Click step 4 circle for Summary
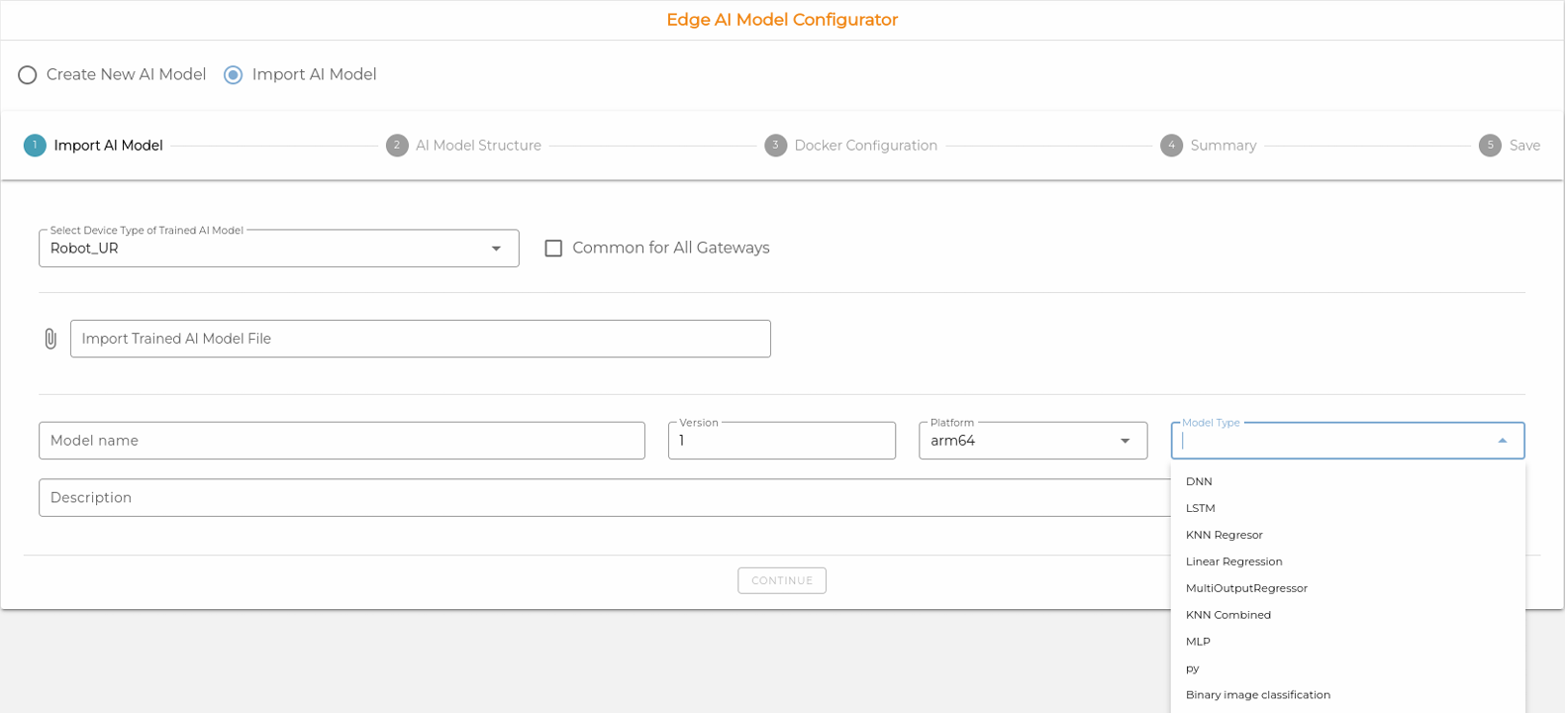1568x713 pixels. pyautogui.click(x=1172, y=146)
